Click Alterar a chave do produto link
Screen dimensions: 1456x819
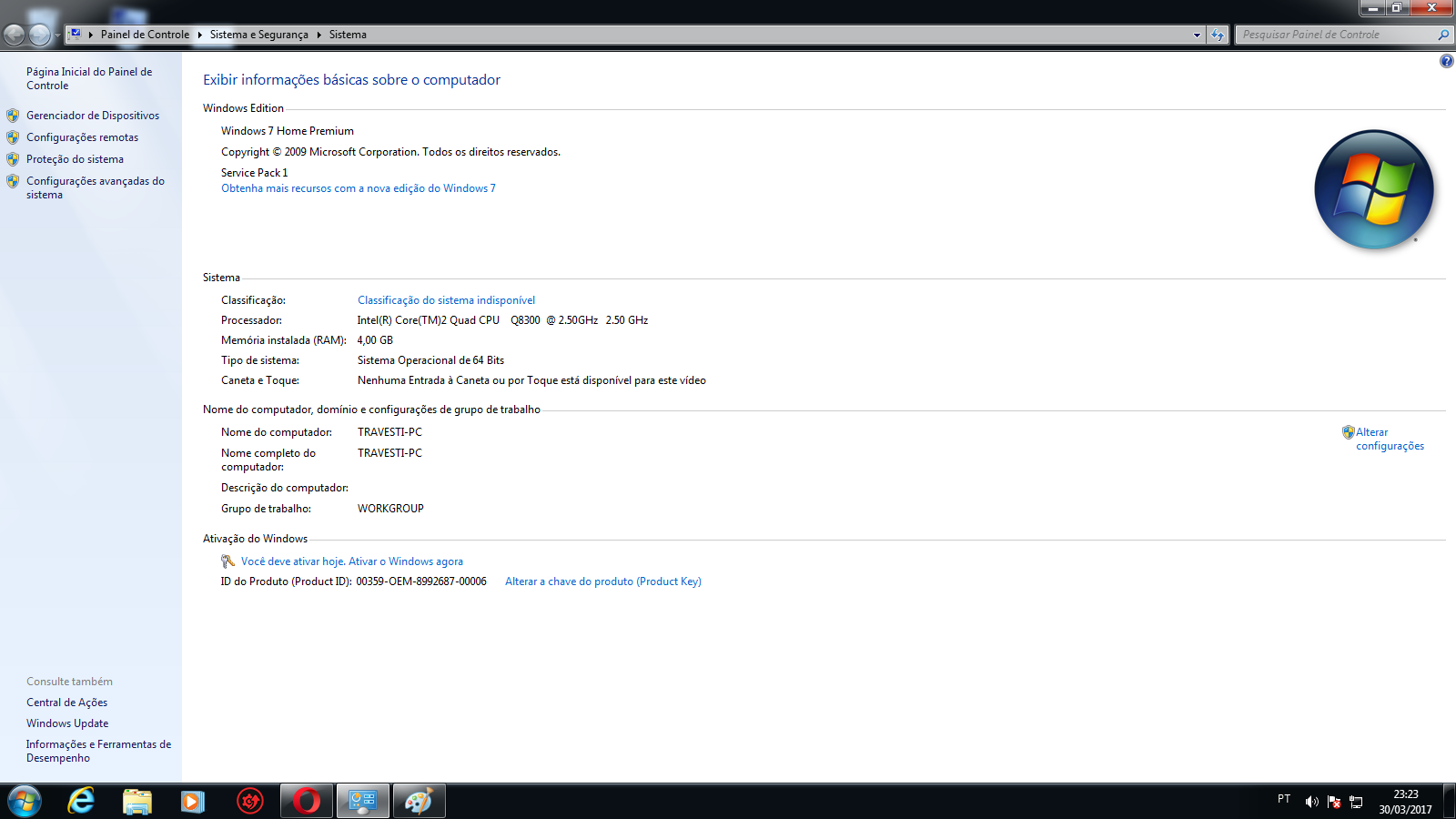click(x=603, y=581)
